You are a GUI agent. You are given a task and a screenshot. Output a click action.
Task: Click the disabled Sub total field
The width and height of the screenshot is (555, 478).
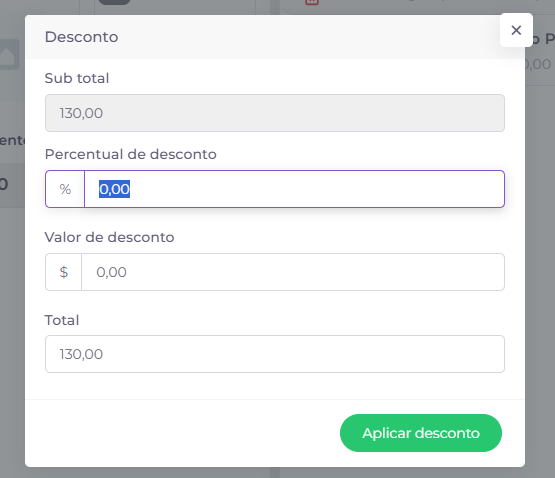click(x=275, y=113)
